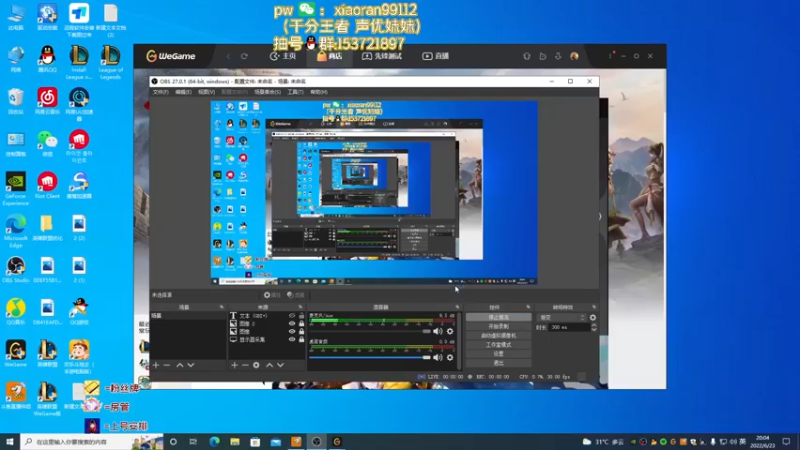The image size is (800, 450).
Task: Click WeGame refresh arrow icon
Action: 244,56
